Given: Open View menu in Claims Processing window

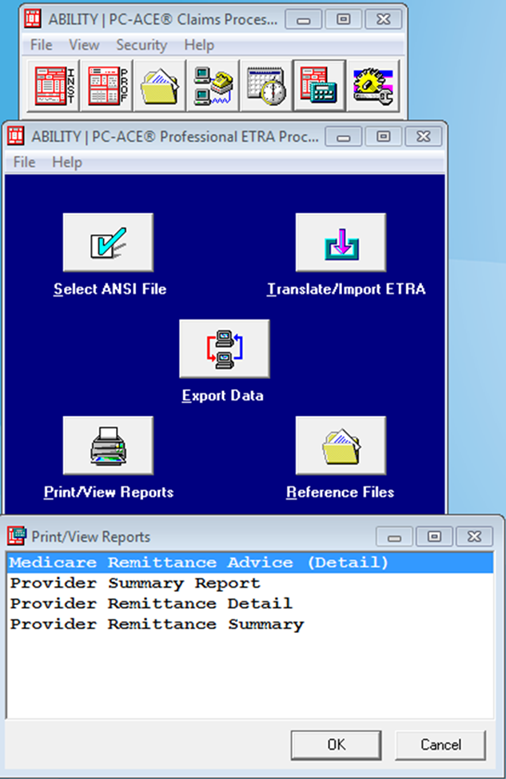Looking at the screenshot, I should coord(84,45).
